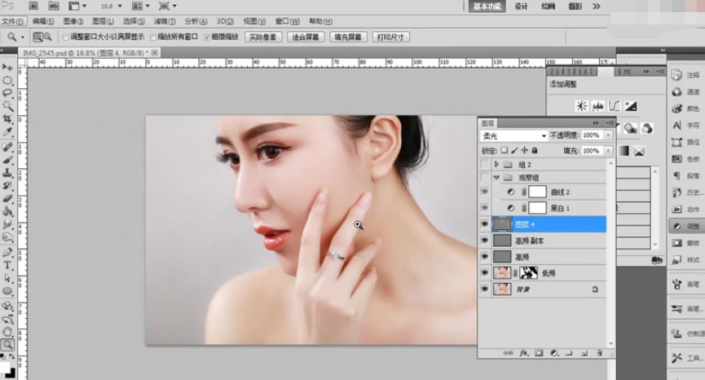Click the Zoom Out mode icon
This screenshot has width=705, height=380.
[x=48, y=37]
